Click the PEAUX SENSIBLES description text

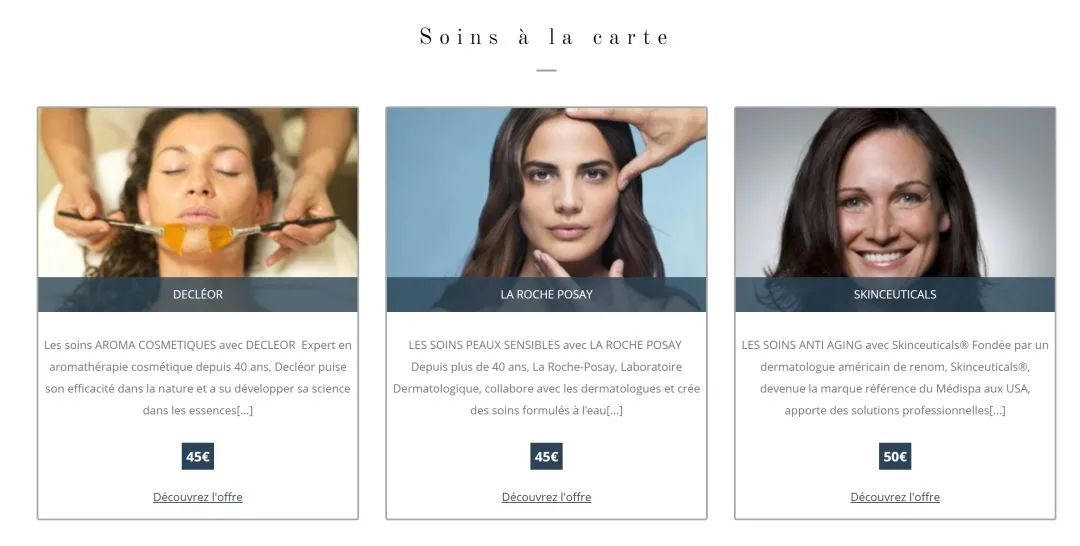tap(546, 377)
